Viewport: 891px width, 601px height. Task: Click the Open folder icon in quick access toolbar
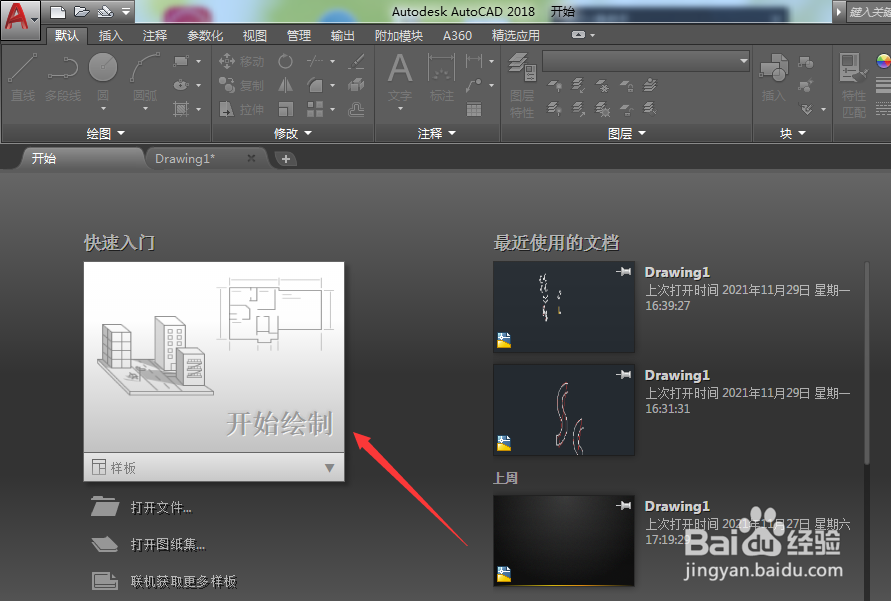click(x=82, y=11)
